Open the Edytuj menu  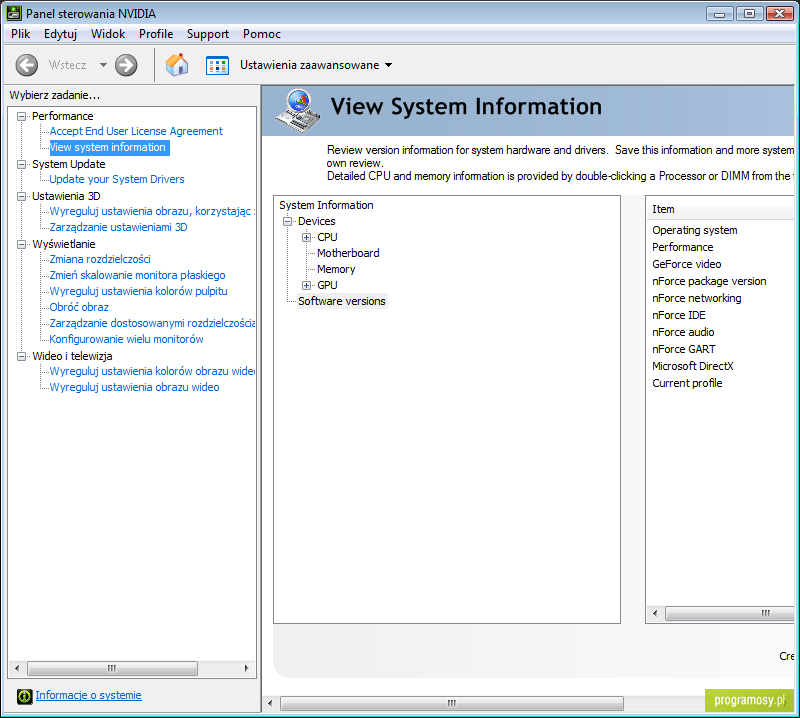click(60, 34)
